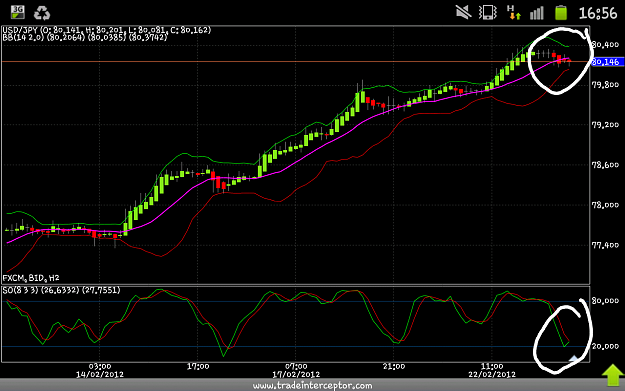Tap the small blue triangle in stochastic panel
Viewport: 625px width, 391px height.
574,359
